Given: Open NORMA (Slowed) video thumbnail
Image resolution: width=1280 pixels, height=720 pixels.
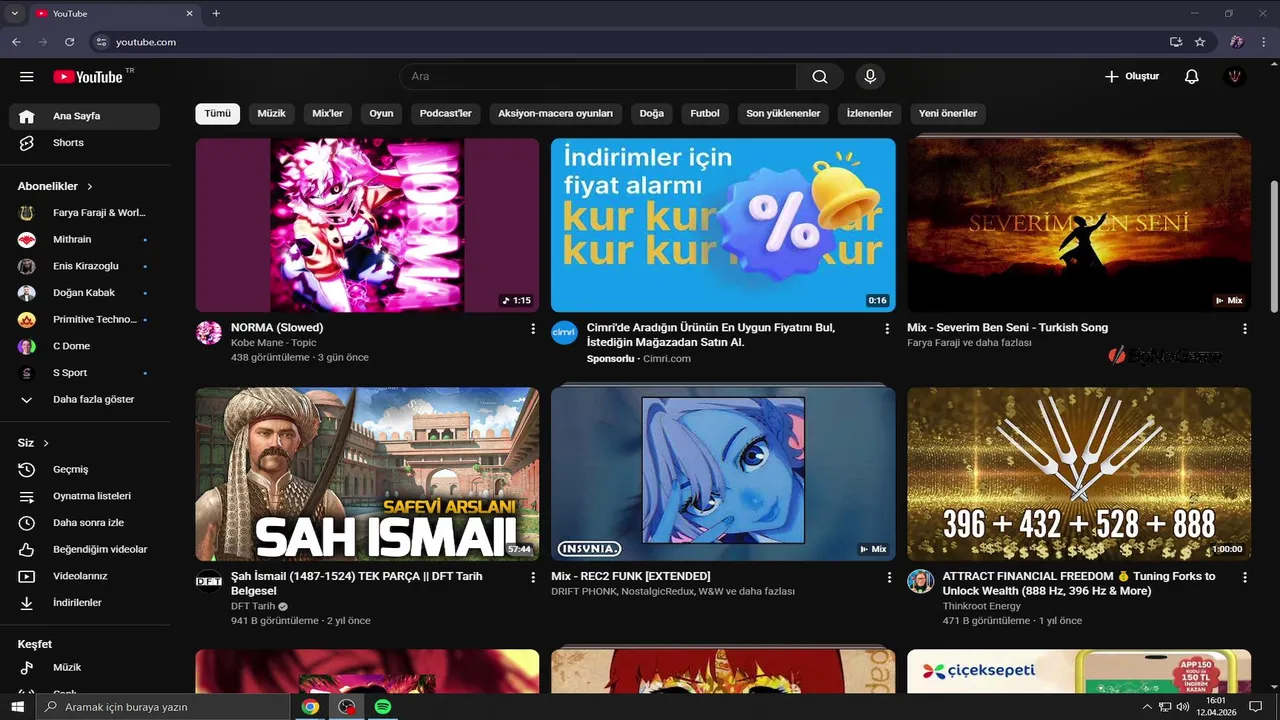Looking at the screenshot, I should tap(367, 225).
